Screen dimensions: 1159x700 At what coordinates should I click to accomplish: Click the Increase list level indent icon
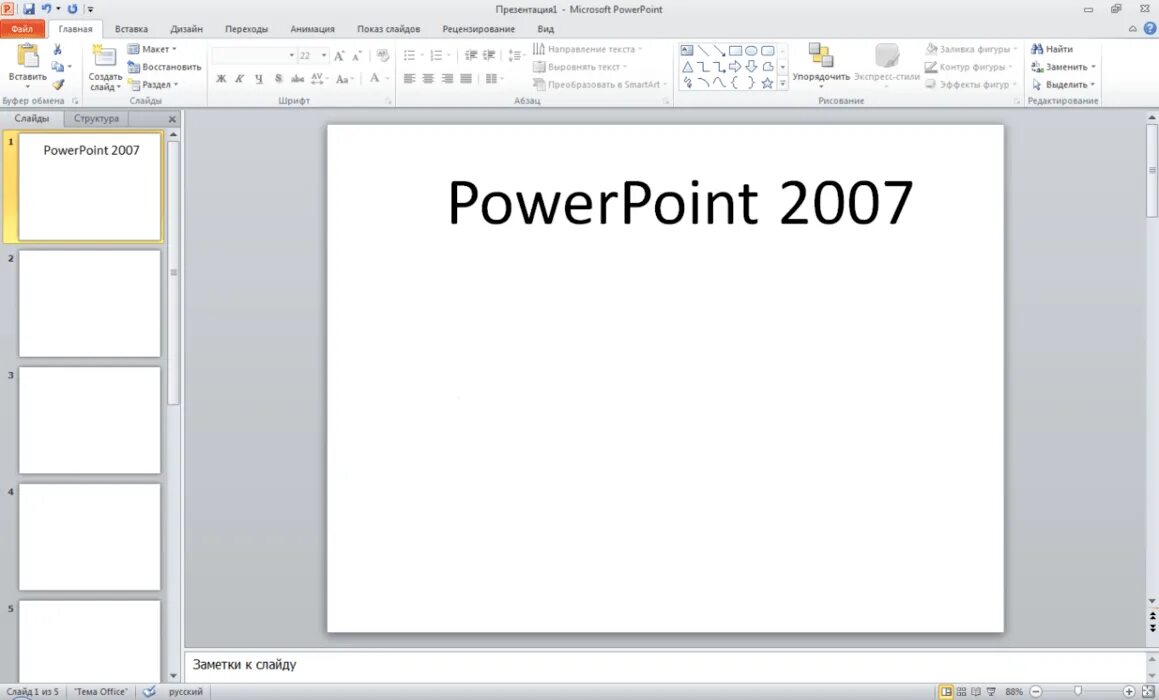point(489,55)
